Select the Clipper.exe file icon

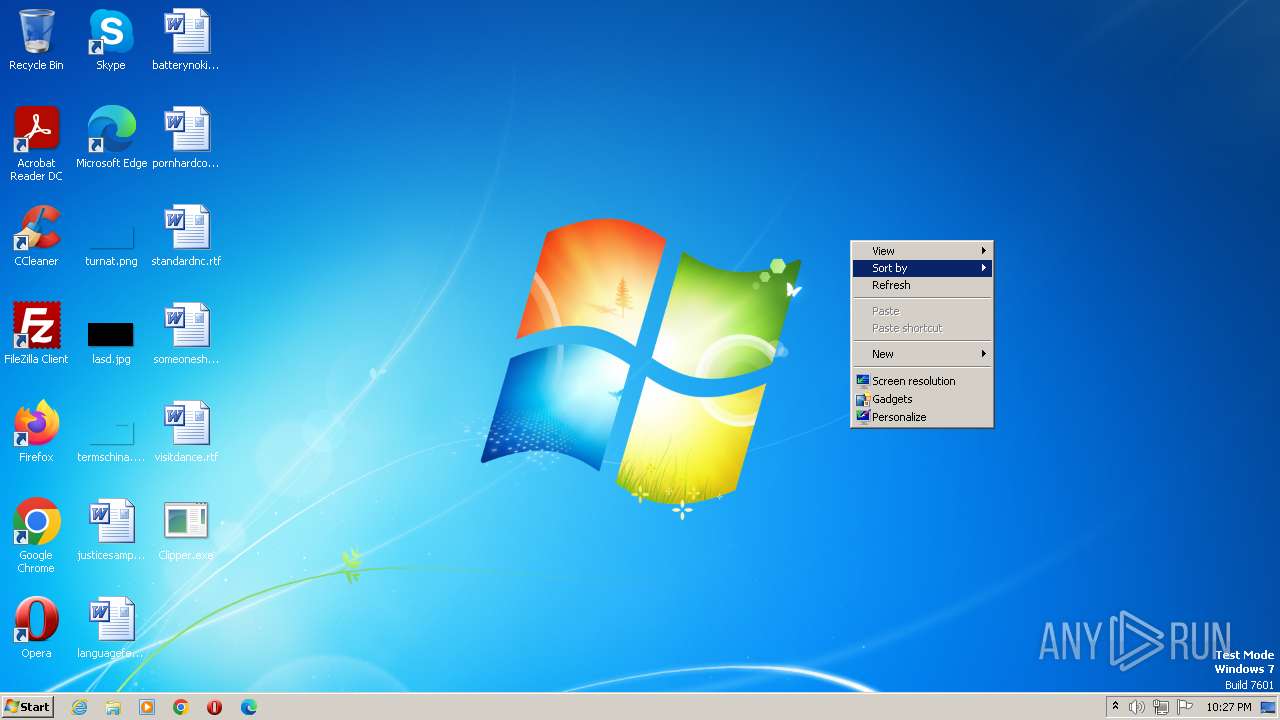pos(186,530)
